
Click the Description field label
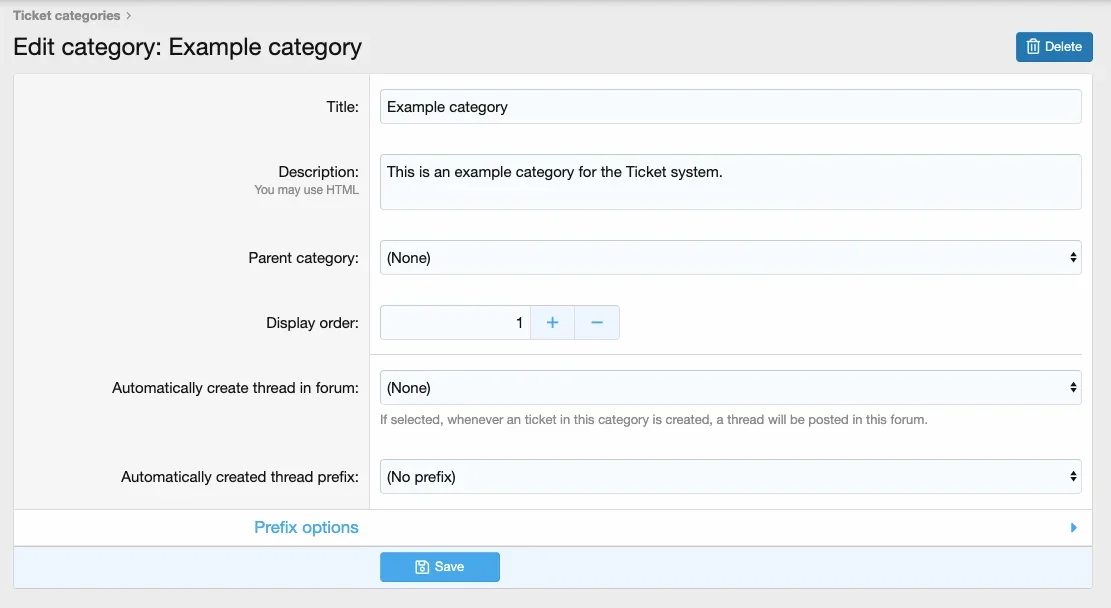[x=318, y=172]
